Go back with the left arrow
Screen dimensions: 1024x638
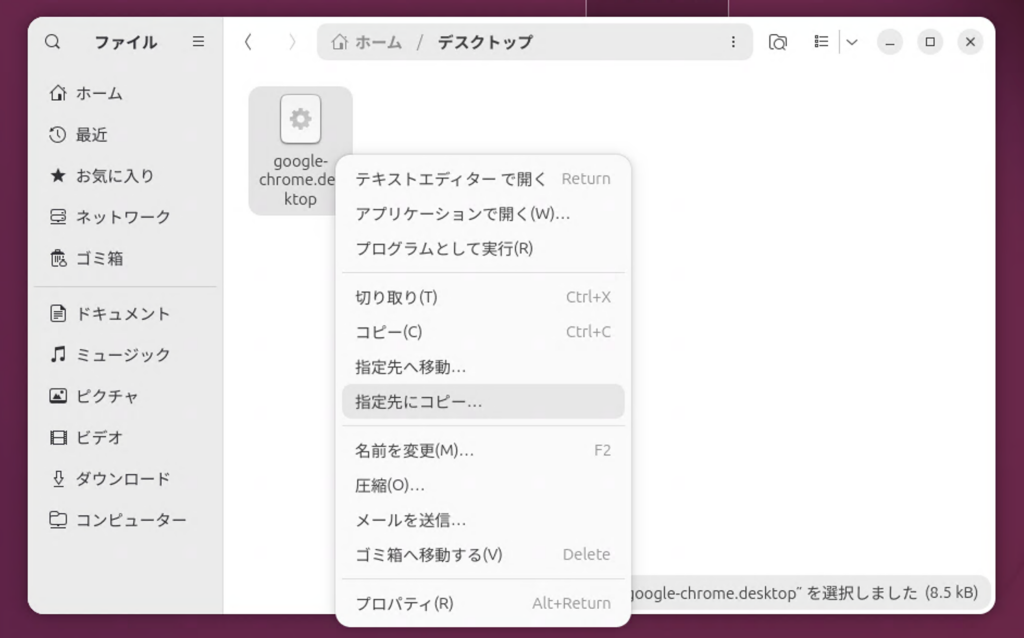pyautogui.click(x=248, y=42)
